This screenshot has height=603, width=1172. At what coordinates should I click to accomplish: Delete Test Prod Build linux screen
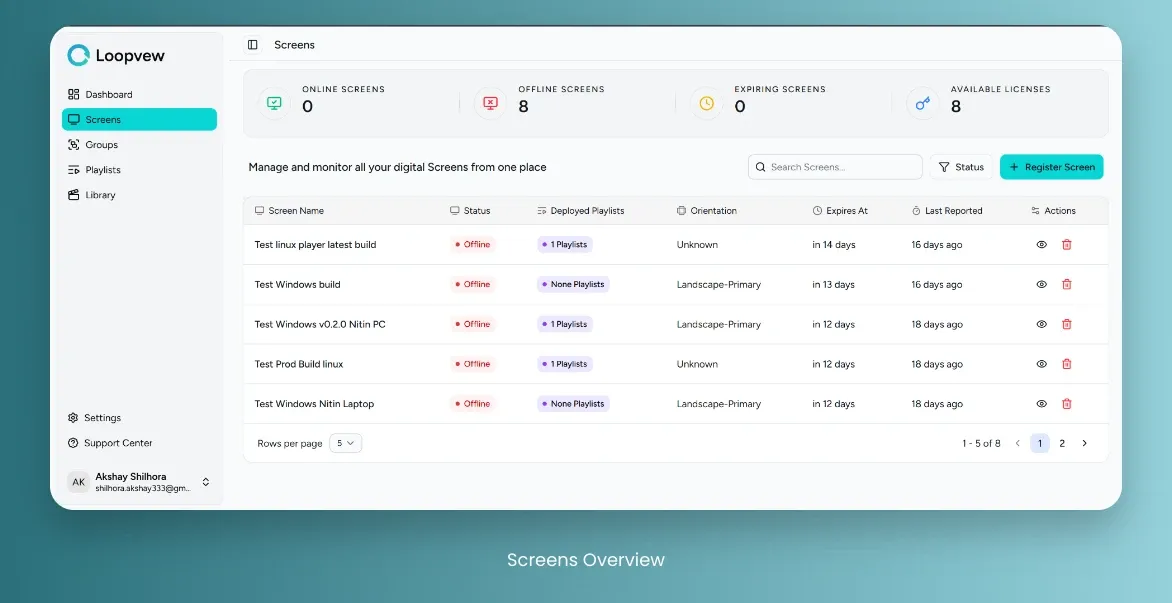(1067, 364)
